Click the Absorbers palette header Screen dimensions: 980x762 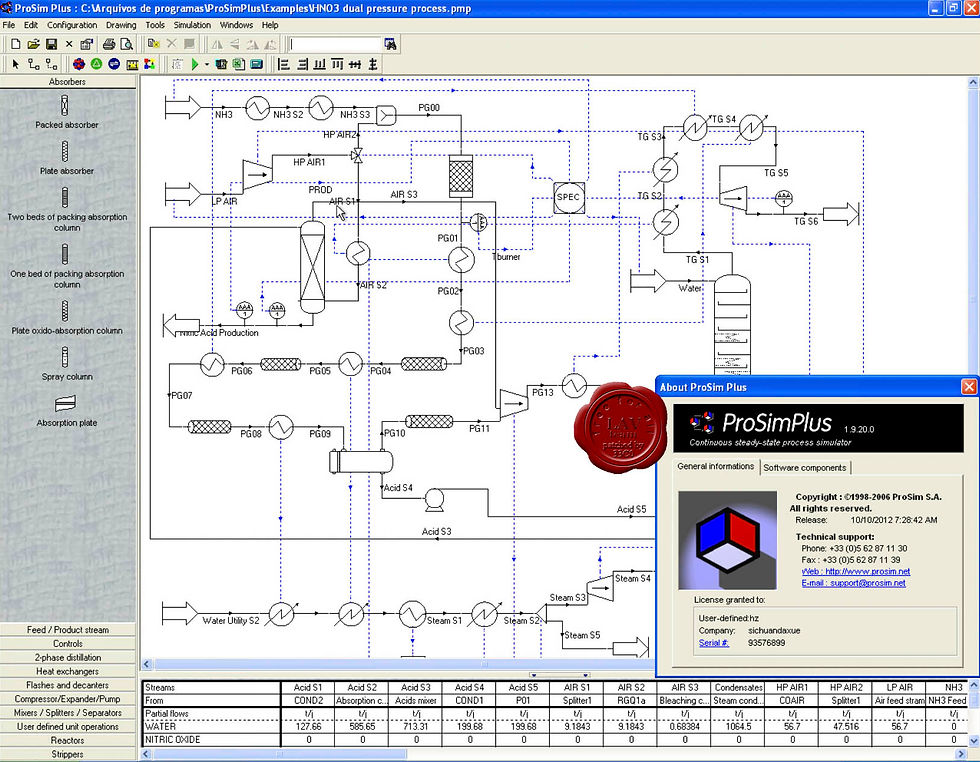click(68, 81)
